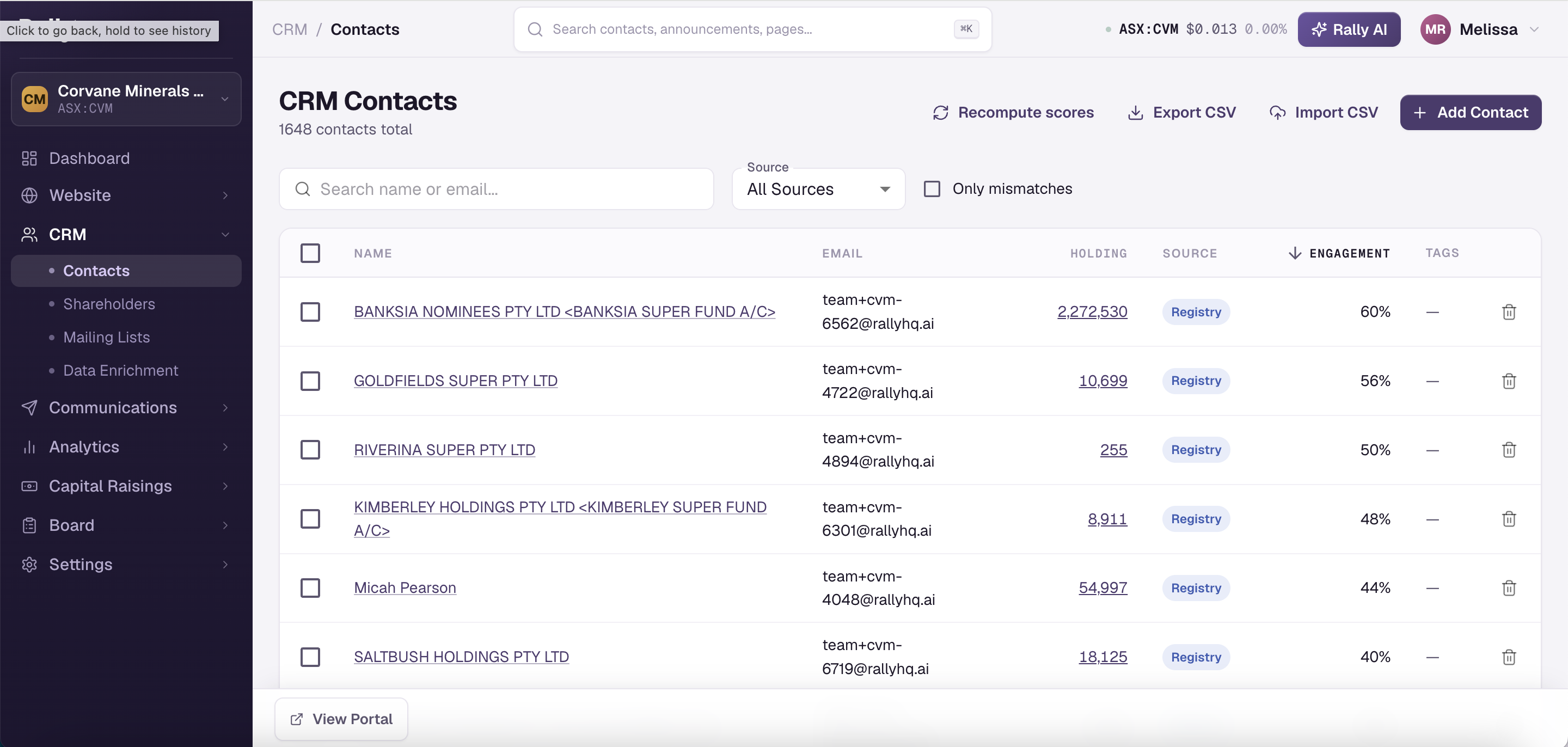This screenshot has height=747, width=1568.
Task: Delete KIMBERLEY HOLDINGS contact with trash icon
Action: pos(1508,519)
